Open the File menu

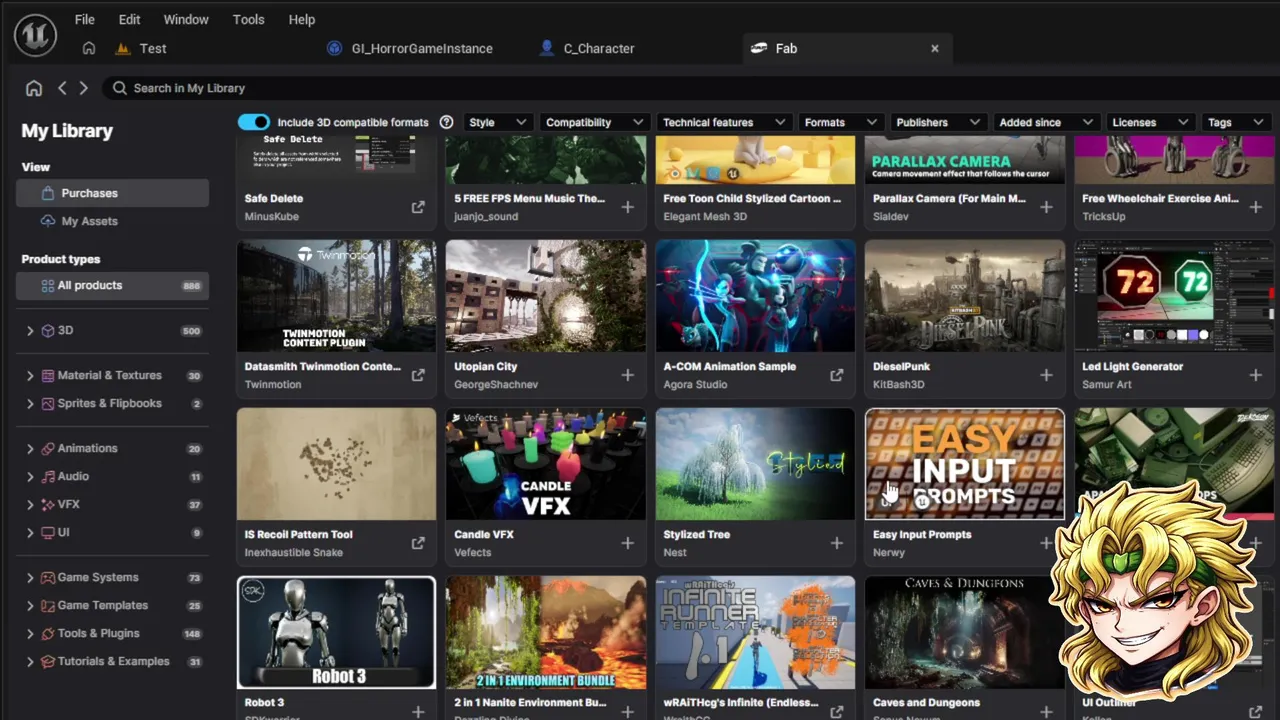click(85, 19)
